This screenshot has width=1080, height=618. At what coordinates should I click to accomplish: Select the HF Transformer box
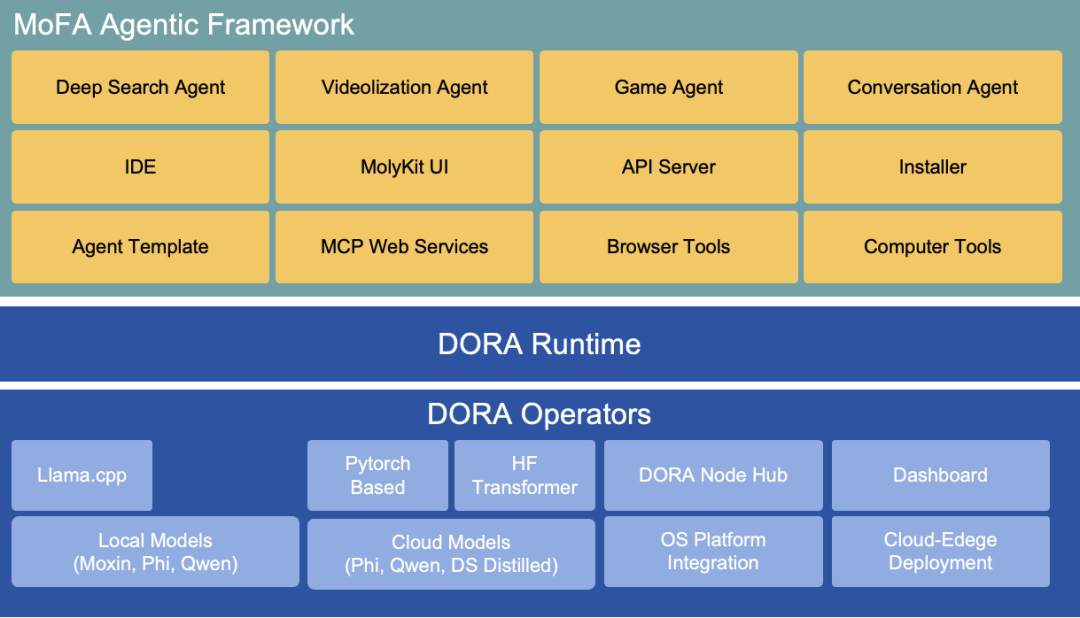point(525,475)
